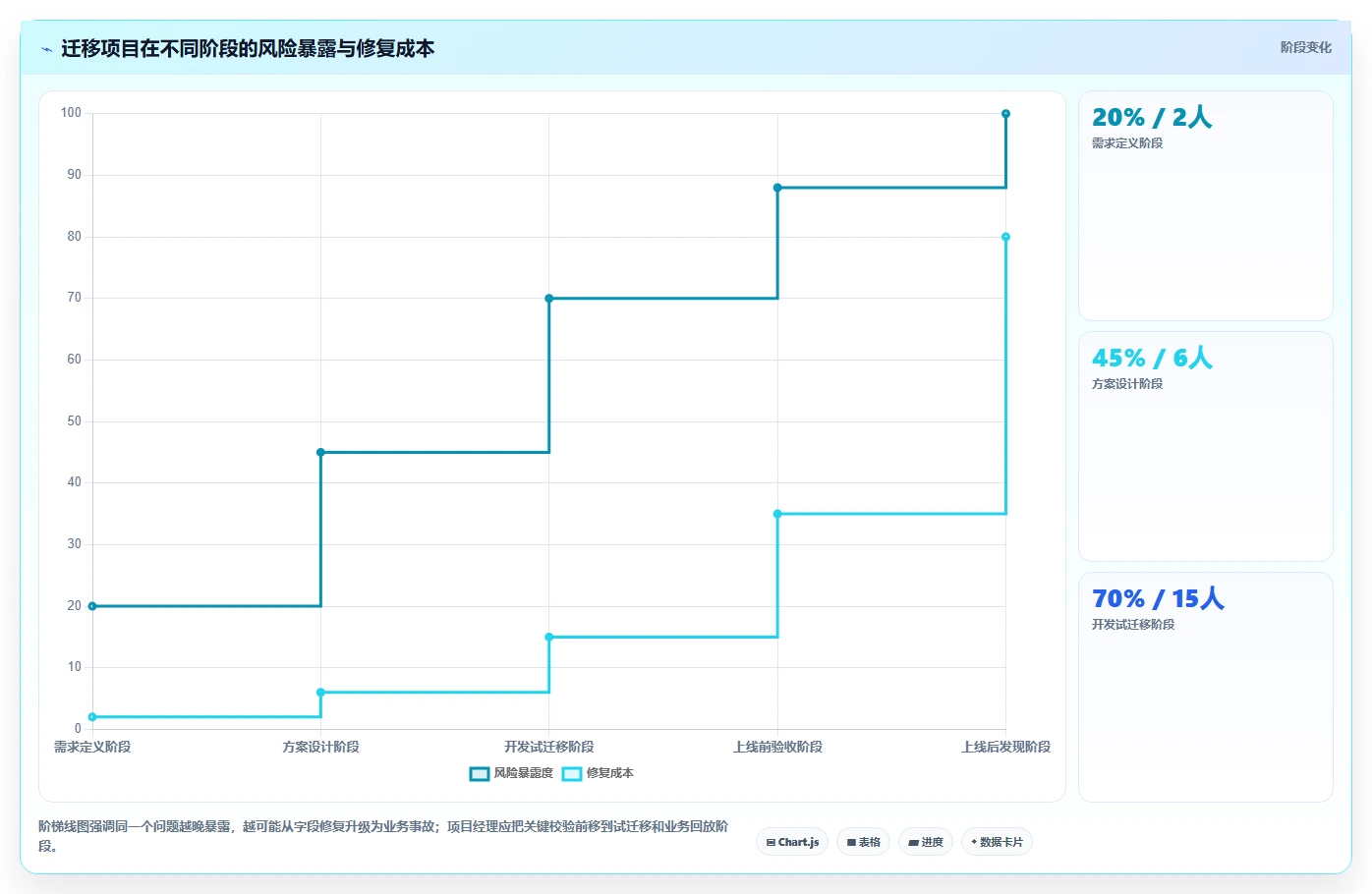
Task: Click the 需求定义阶段 x-axis label
Action: click(92, 747)
